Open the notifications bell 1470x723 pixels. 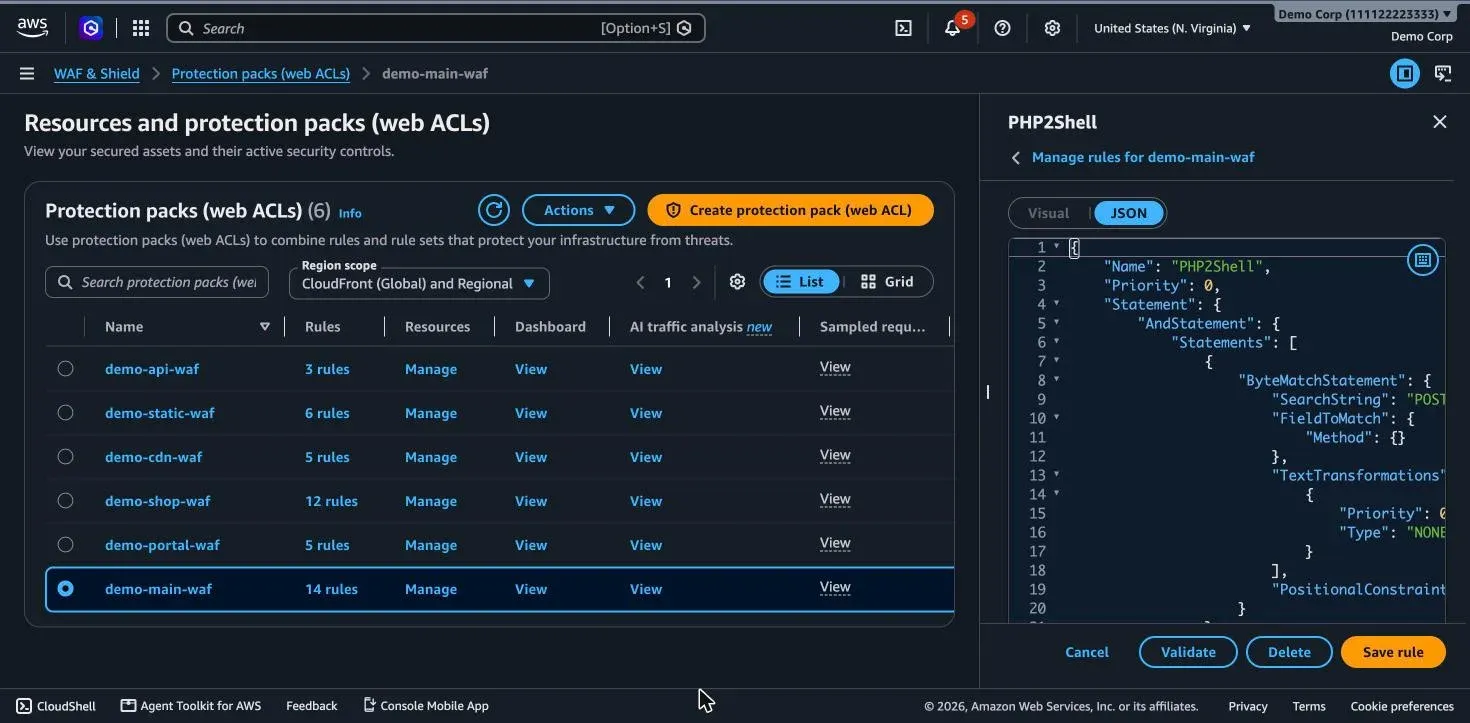(x=953, y=28)
